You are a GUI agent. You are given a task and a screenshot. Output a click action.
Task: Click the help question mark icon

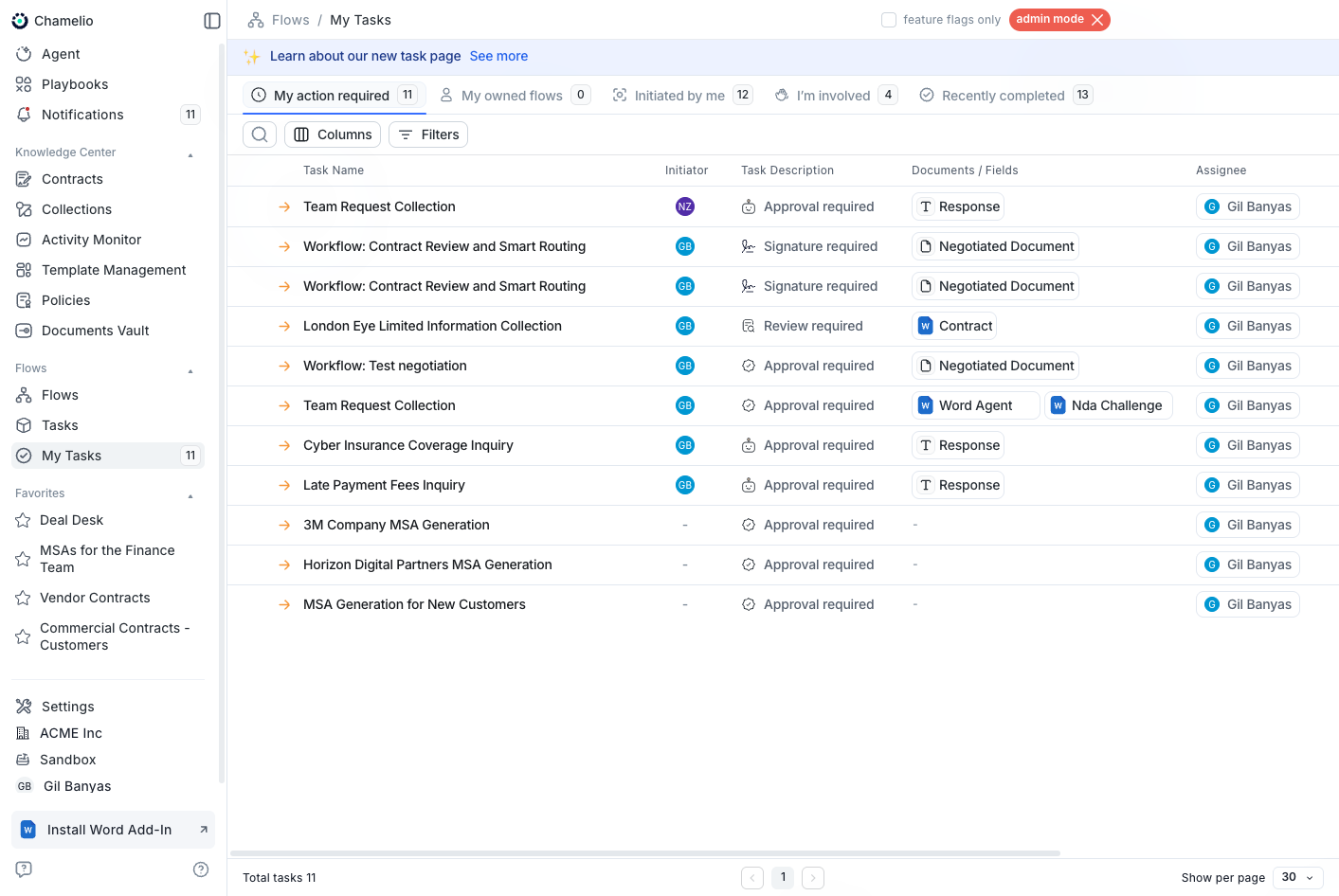click(x=201, y=869)
